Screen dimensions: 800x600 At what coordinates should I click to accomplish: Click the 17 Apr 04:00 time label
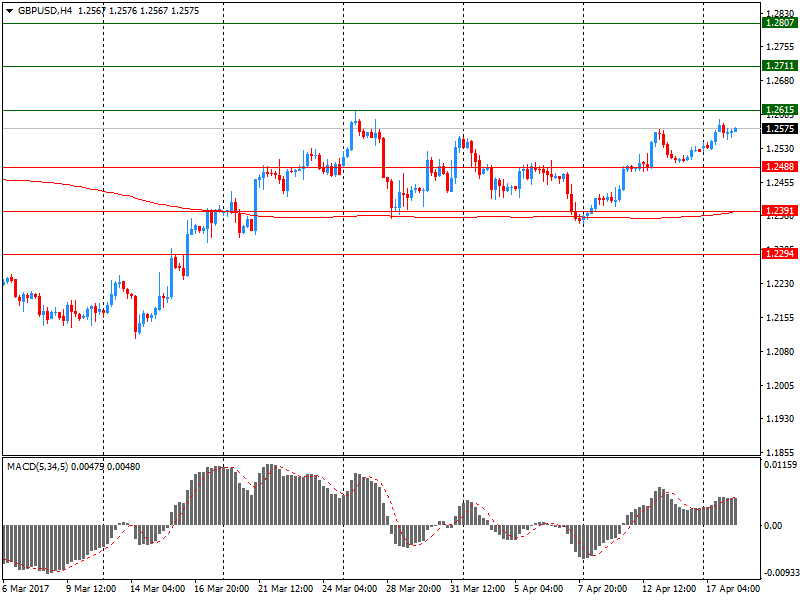[x=733, y=589]
